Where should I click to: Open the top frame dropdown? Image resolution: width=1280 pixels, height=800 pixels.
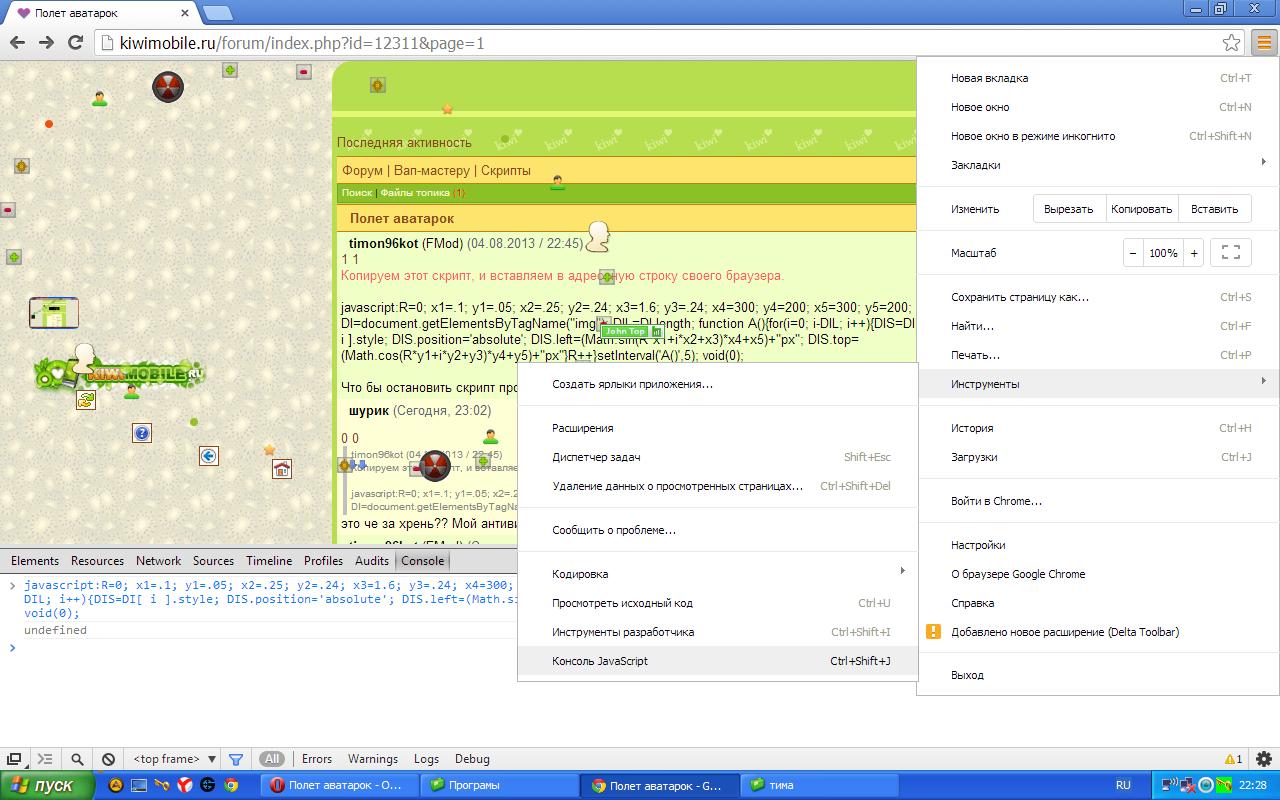coord(173,759)
